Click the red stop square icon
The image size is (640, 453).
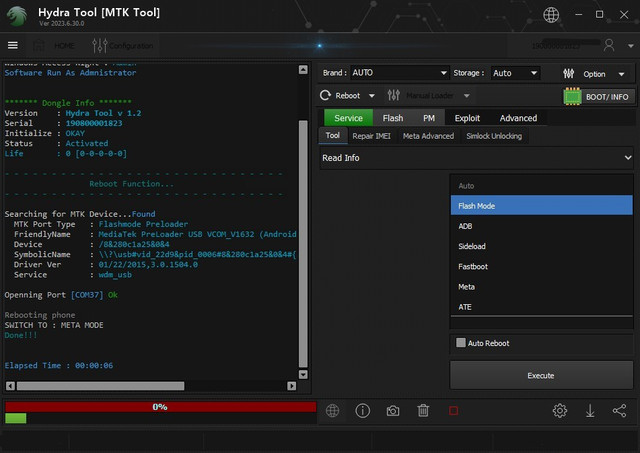453,411
